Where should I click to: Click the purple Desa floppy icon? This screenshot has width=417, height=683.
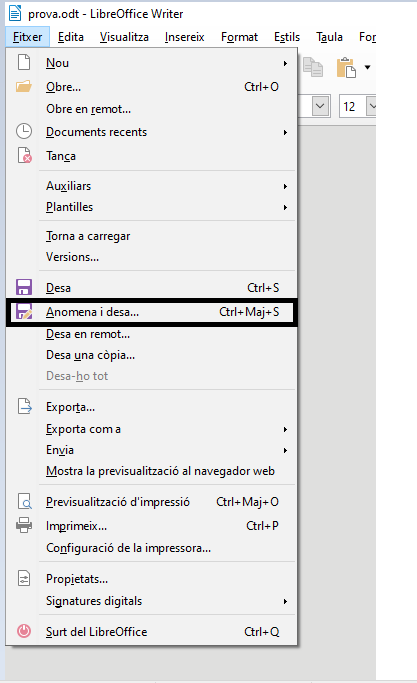point(24,287)
